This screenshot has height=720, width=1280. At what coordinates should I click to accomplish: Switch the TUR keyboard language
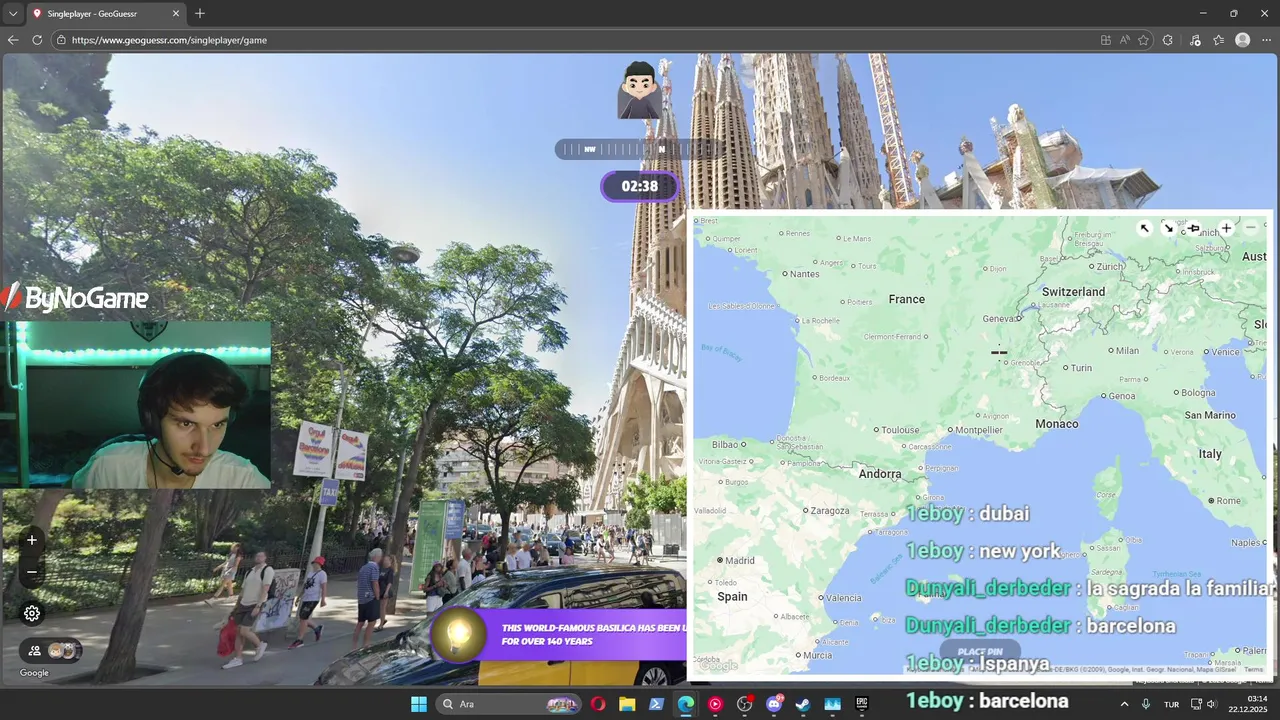pos(1171,704)
